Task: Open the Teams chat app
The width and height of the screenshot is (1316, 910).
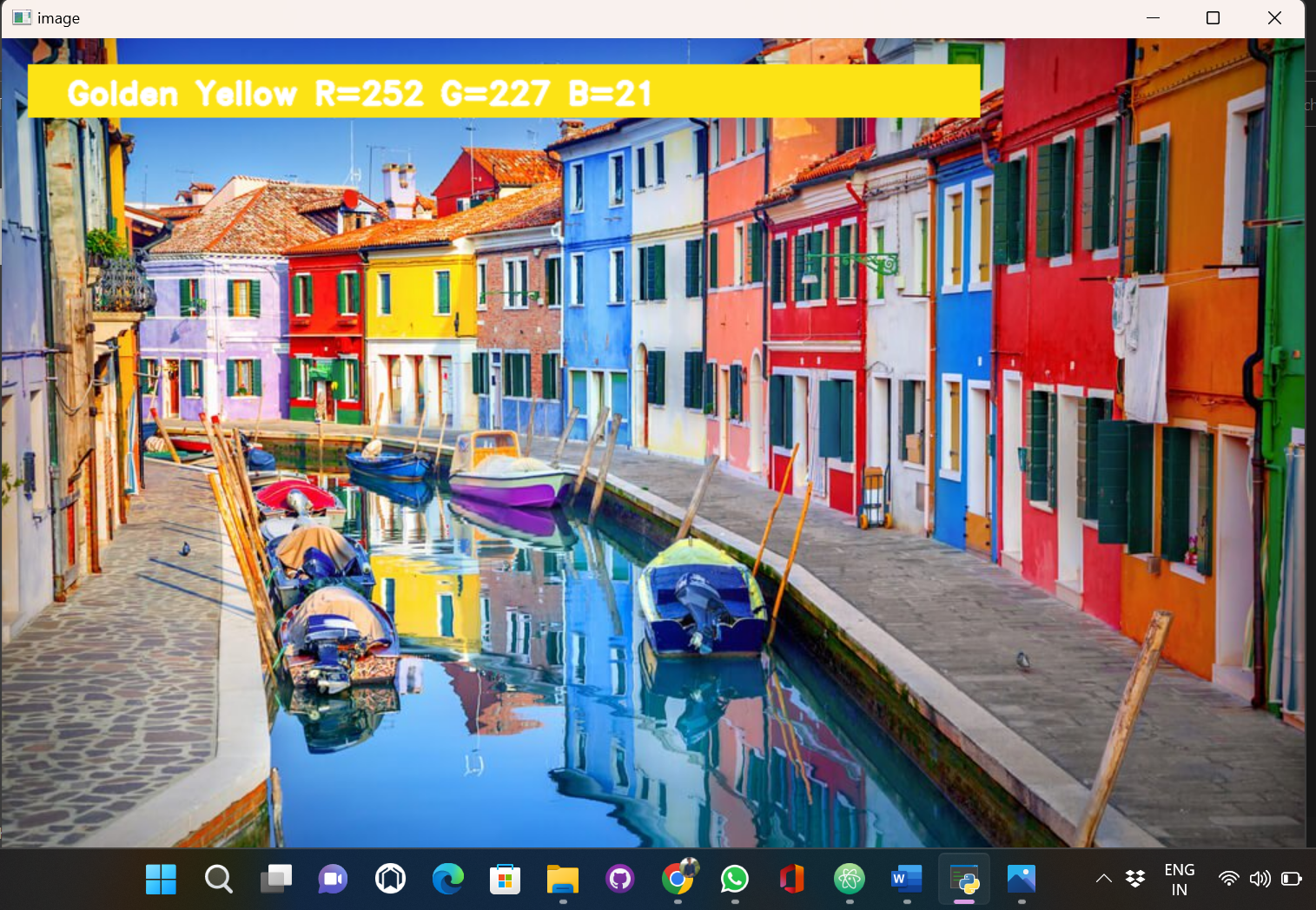Action: click(x=333, y=879)
